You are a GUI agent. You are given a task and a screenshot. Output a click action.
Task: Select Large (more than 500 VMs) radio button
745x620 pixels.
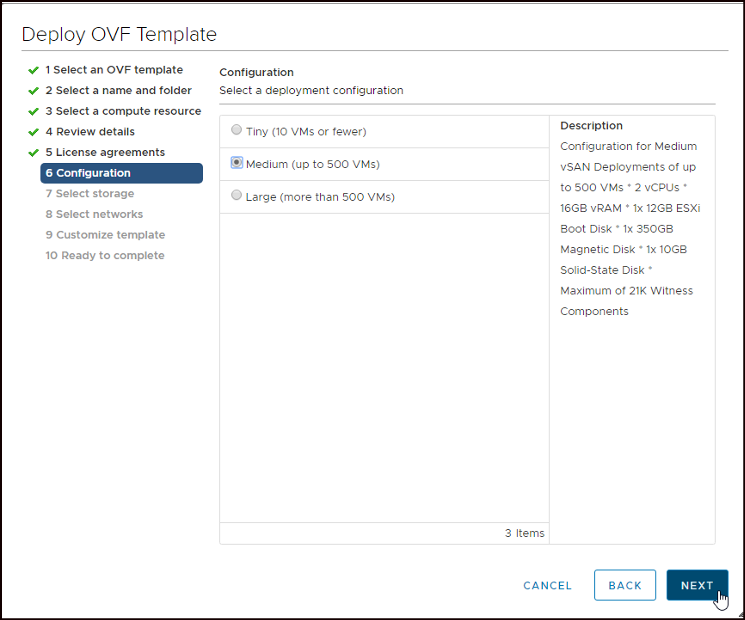[x=236, y=196]
